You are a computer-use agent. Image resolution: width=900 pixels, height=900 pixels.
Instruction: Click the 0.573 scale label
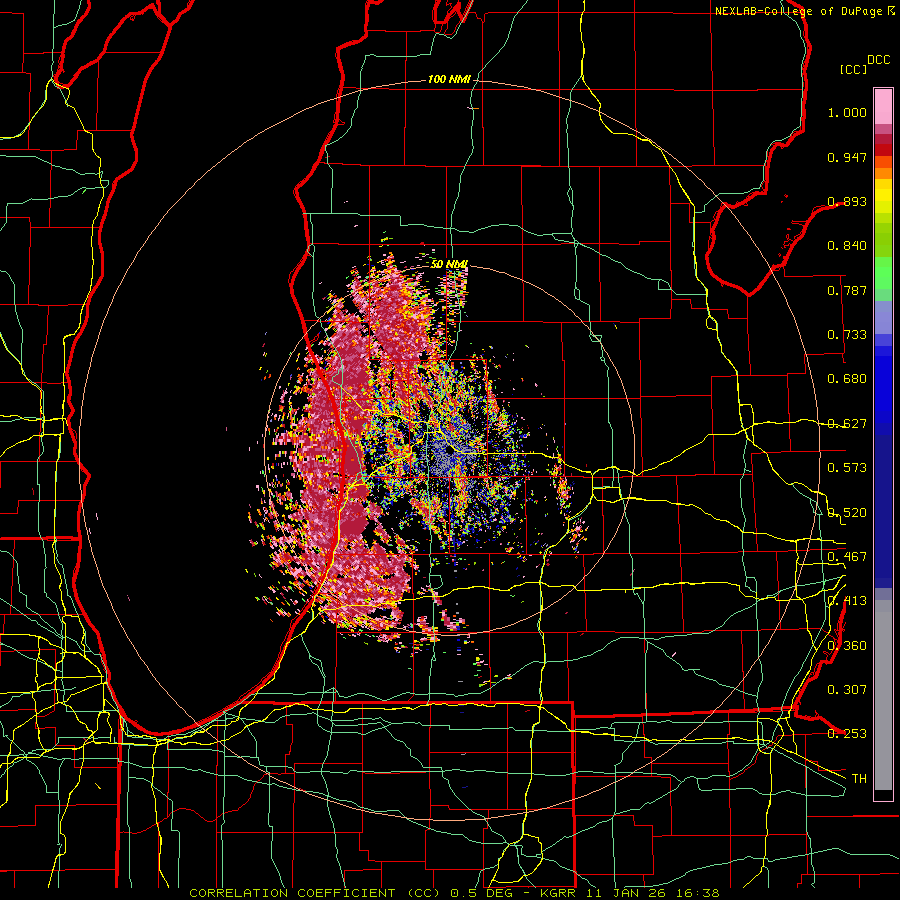pos(847,468)
